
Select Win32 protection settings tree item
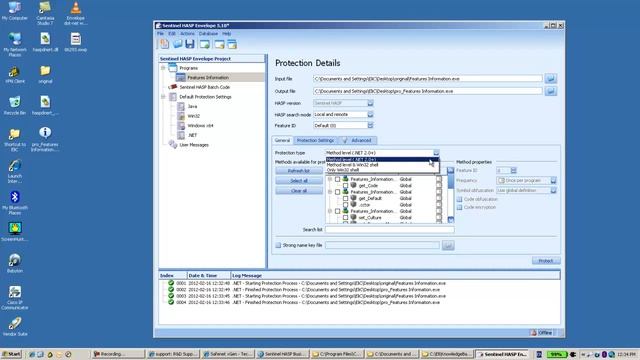pyautogui.click(x=193, y=116)
